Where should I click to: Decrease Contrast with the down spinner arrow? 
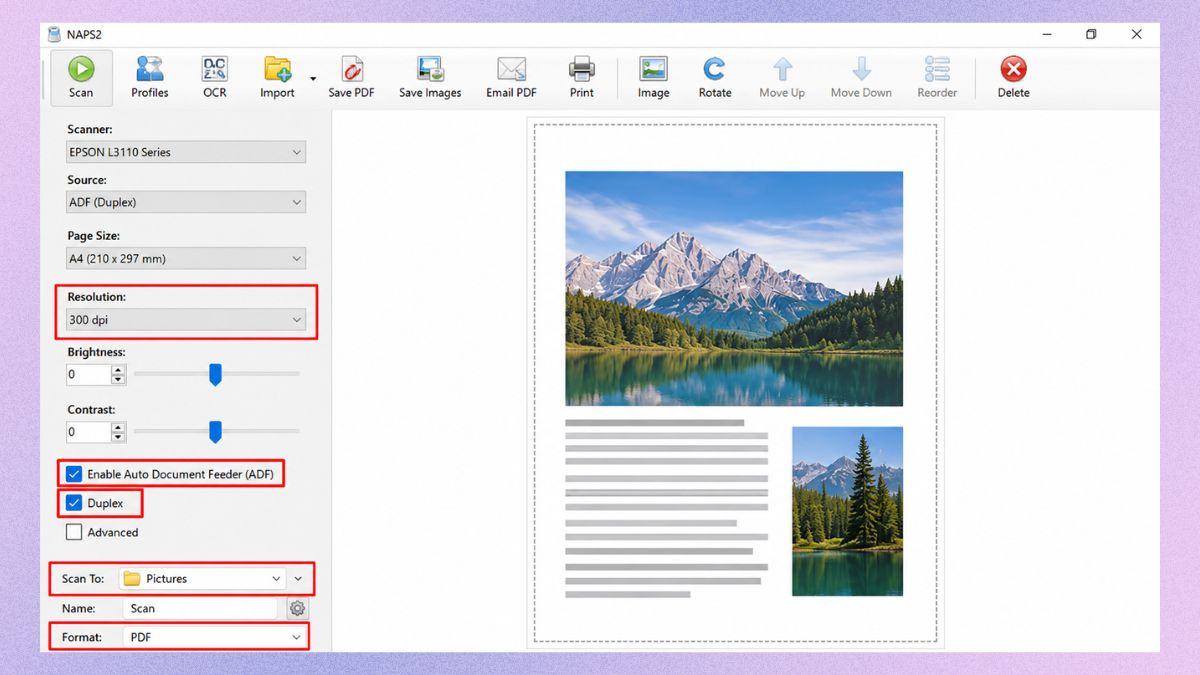click(118, 437)
